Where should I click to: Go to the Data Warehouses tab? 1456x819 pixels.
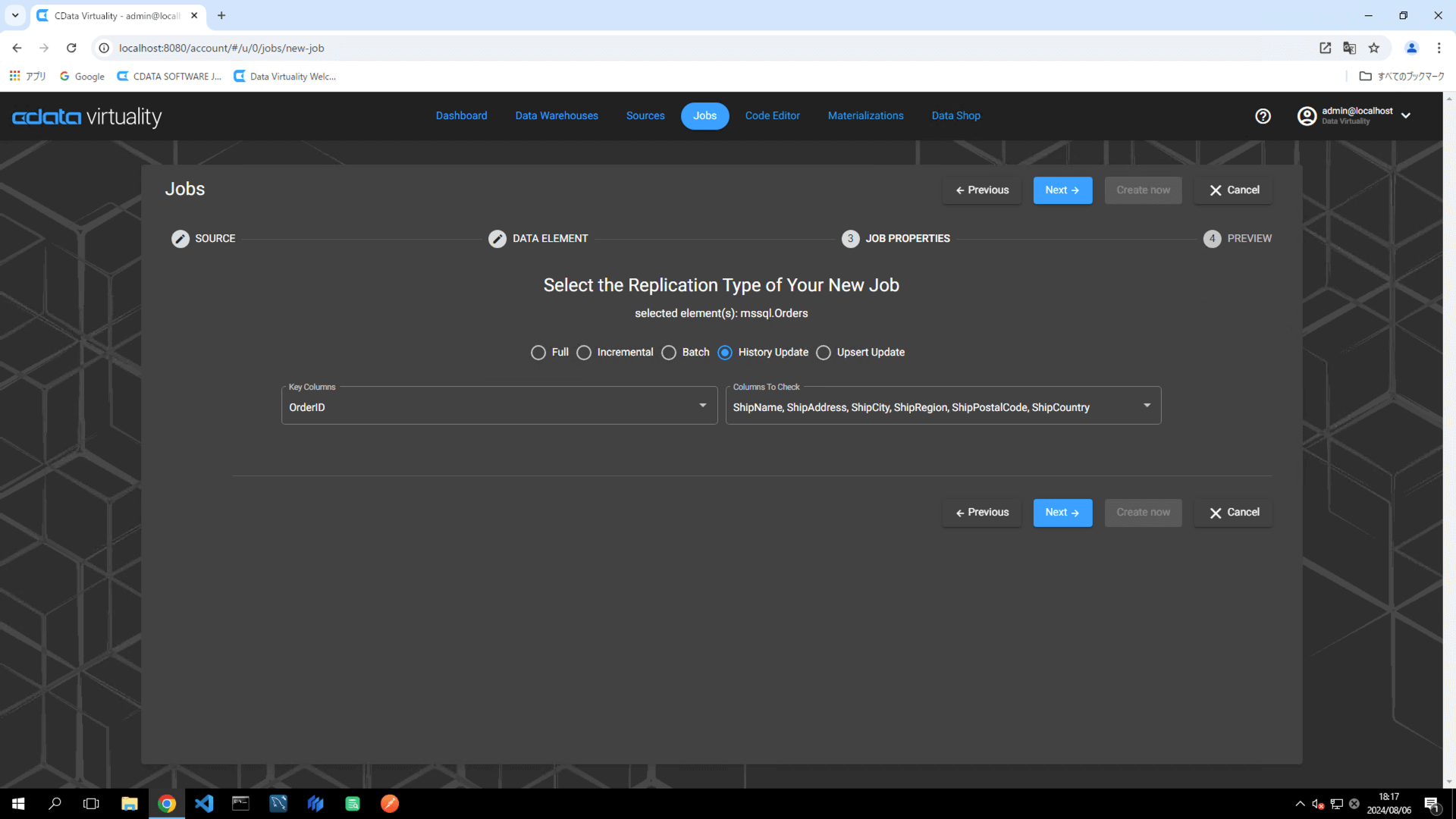point(557,116)
